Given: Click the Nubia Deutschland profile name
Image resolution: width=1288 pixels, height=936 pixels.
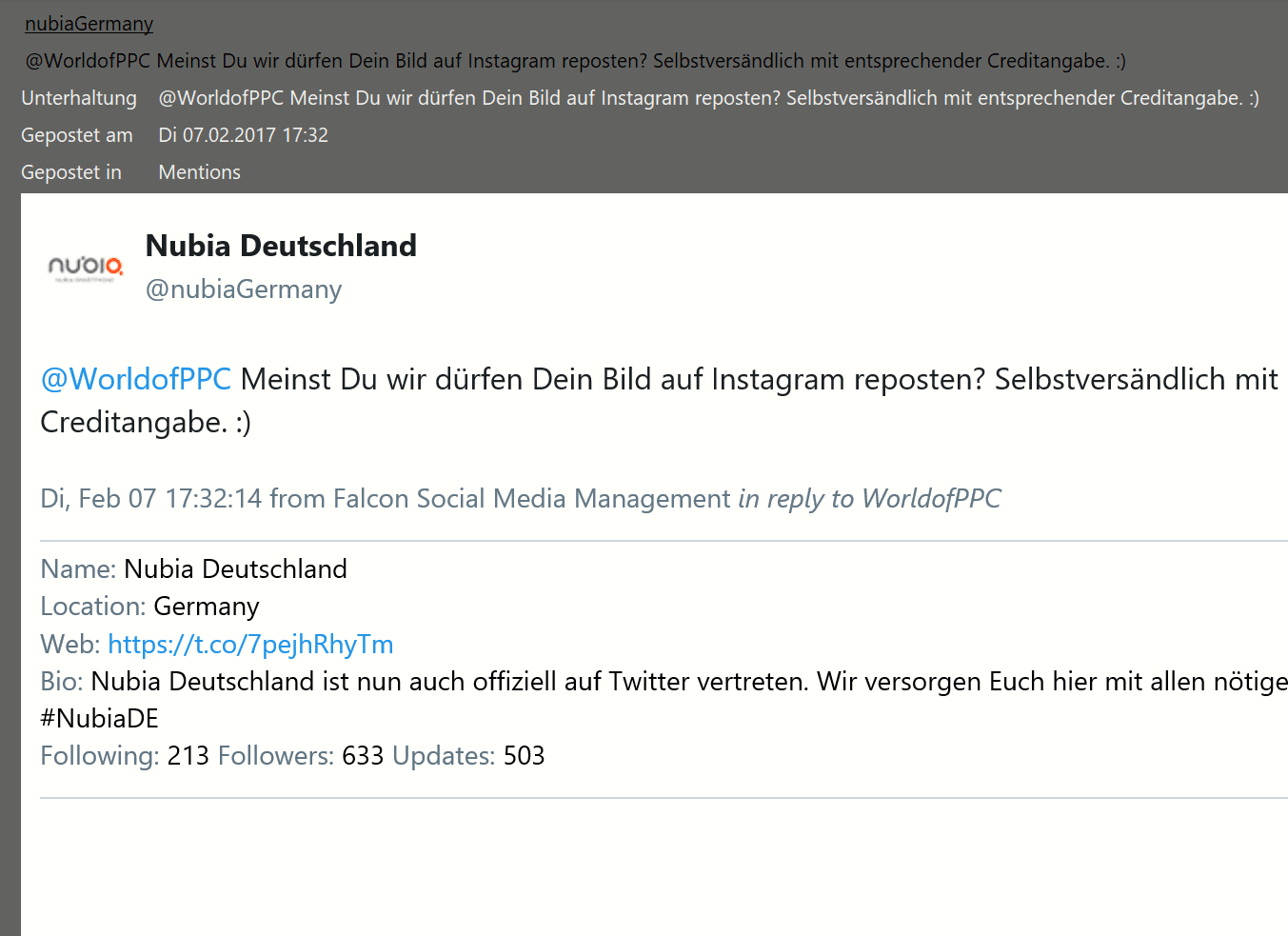Looking at the screenshot, I should tap(281, 246).
